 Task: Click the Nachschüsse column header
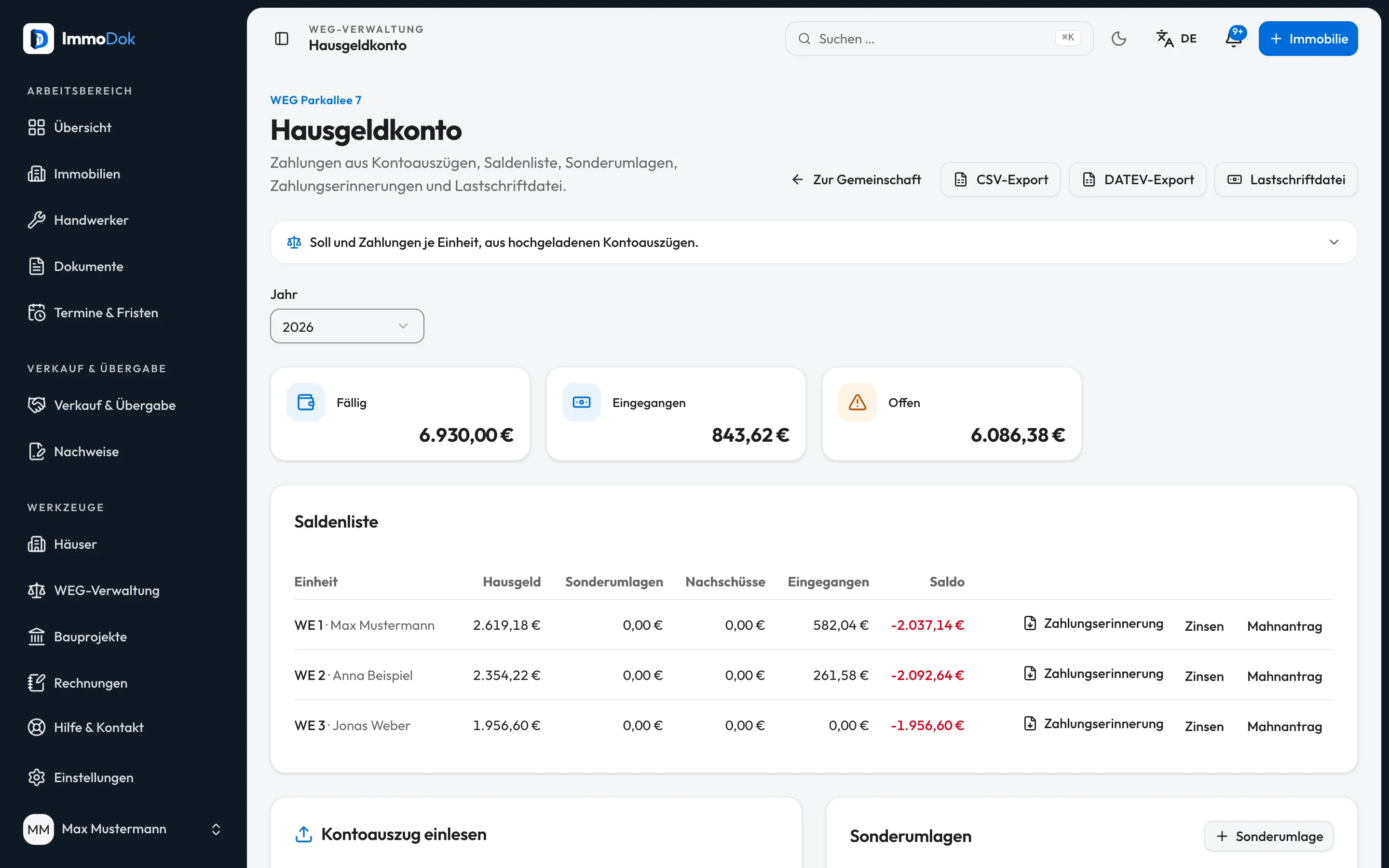click(x=725, y=582)
